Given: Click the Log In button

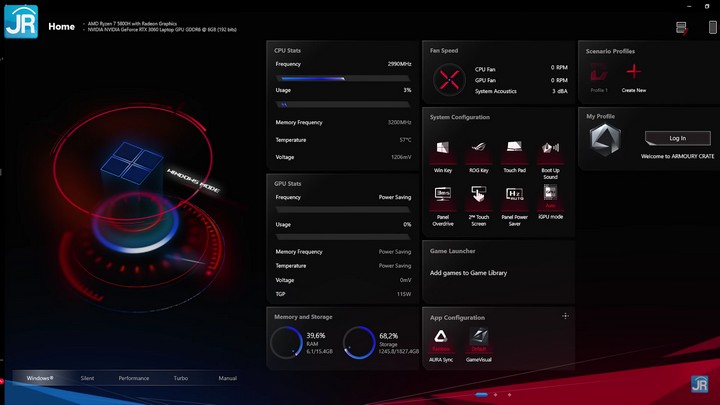Looking at the screenshot, I should pyautogui.click(x=677, y=138).
